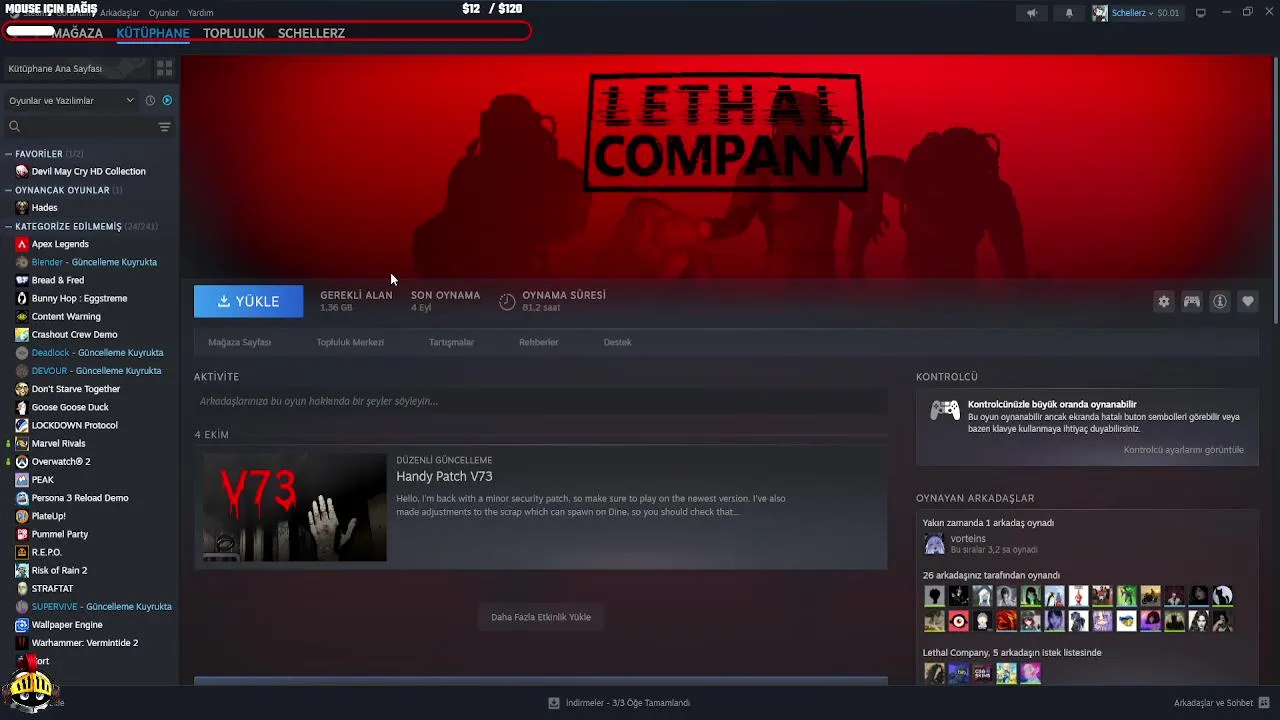Open controller layout icon

click(x=1191, y=301)
